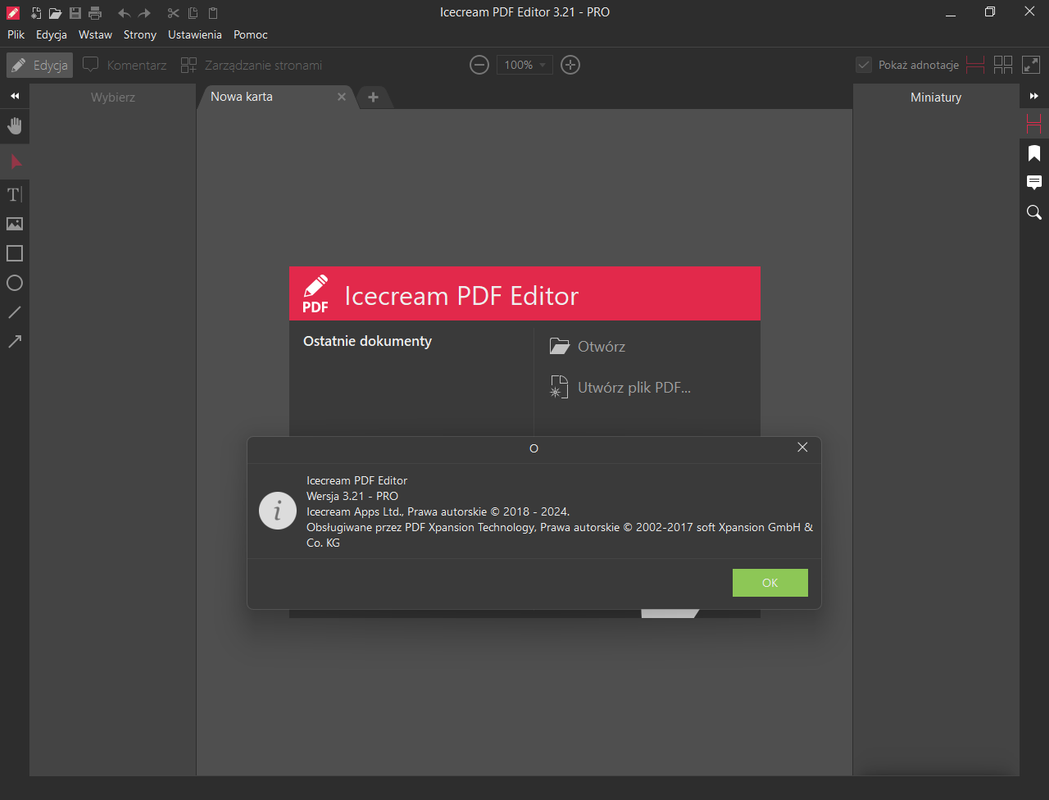1049x800 pixels.
Task: Click the green OK button
Action: (x=770, y=583)
